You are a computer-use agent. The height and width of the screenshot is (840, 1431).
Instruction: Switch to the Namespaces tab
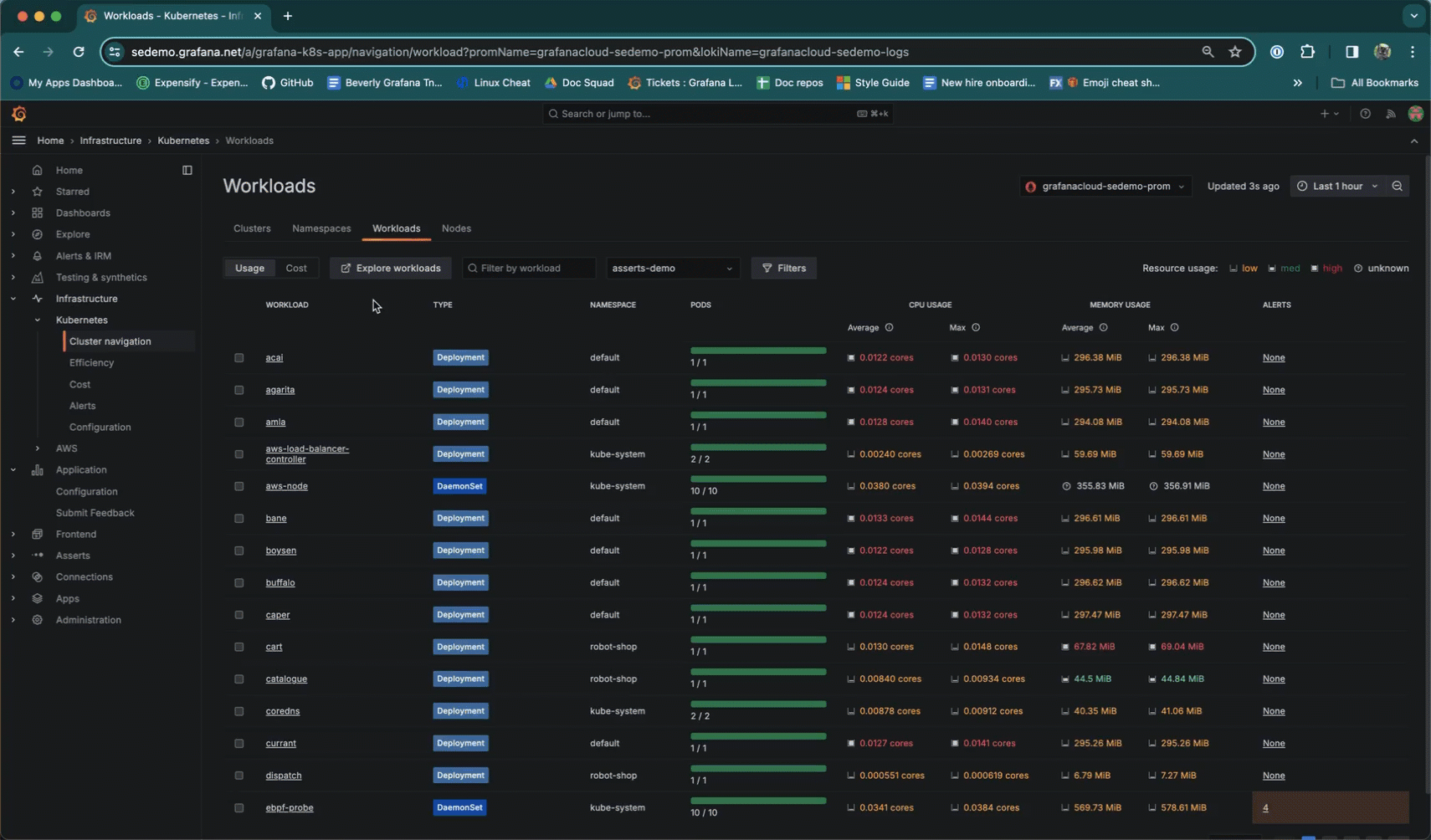coord(321,228)
